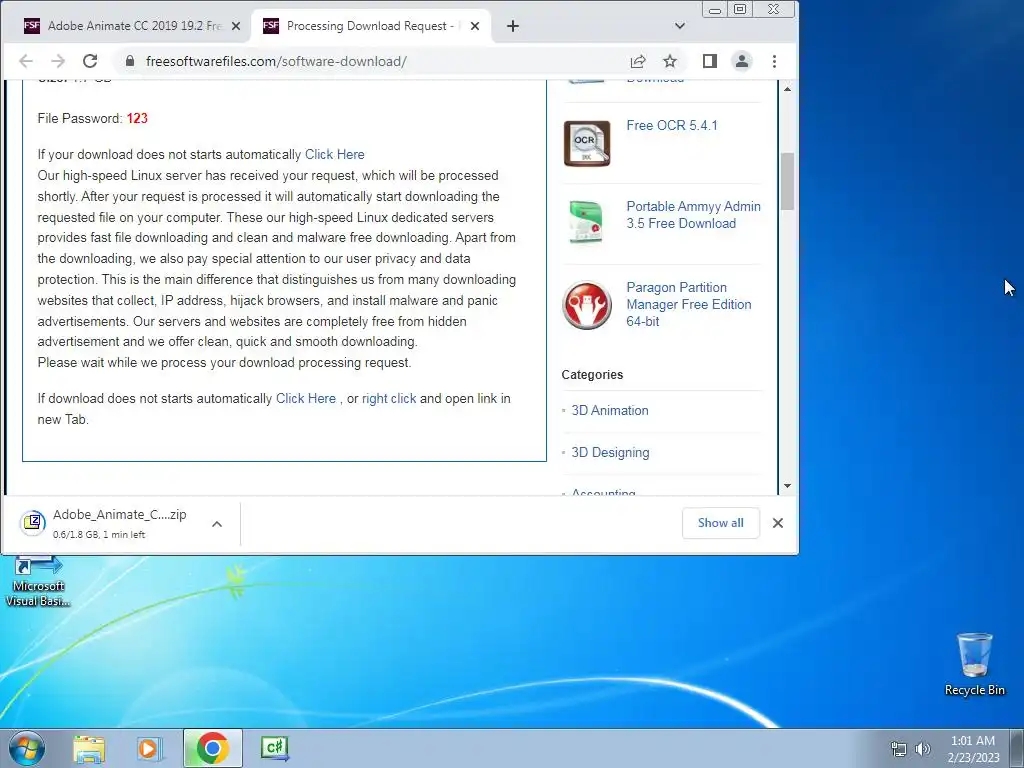Click the zip file icon in downloads bar
The image size is (1024, 768).
[x=32, y=523]
